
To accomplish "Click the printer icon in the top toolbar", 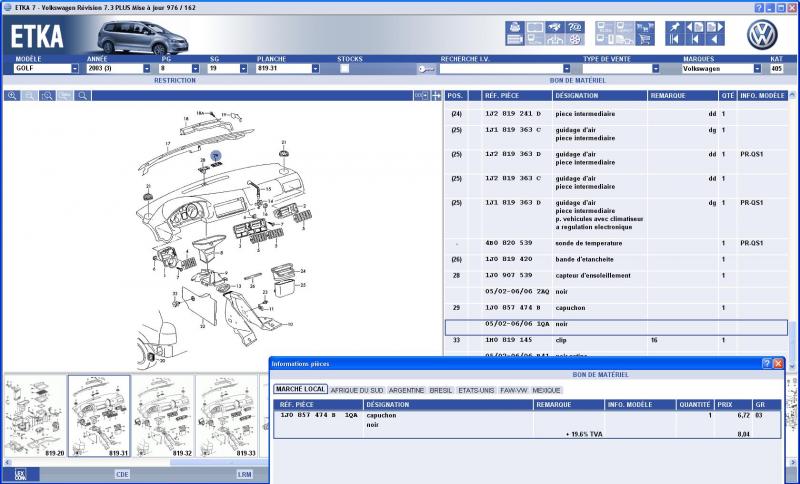I will coord(515,27).
